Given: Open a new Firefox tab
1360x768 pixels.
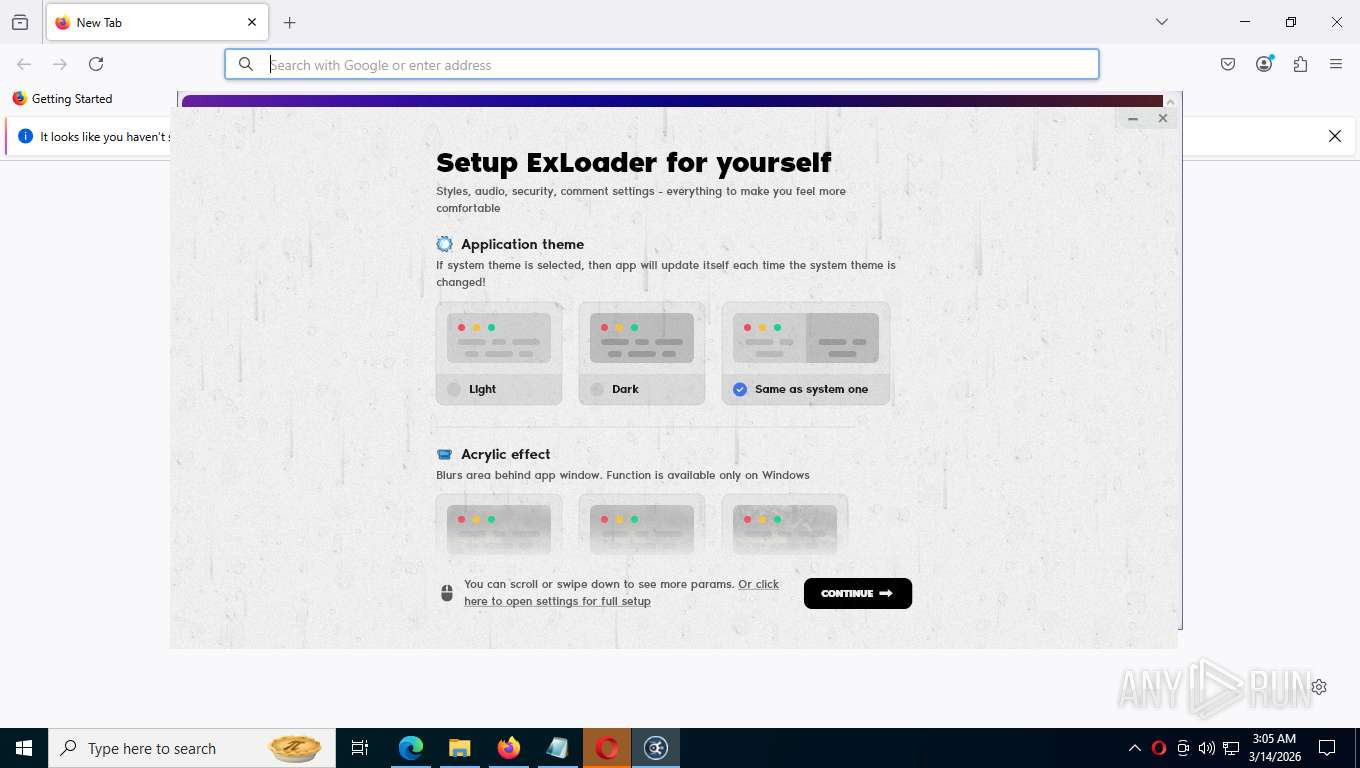Looking at the screenshot, I should (289, 22).
